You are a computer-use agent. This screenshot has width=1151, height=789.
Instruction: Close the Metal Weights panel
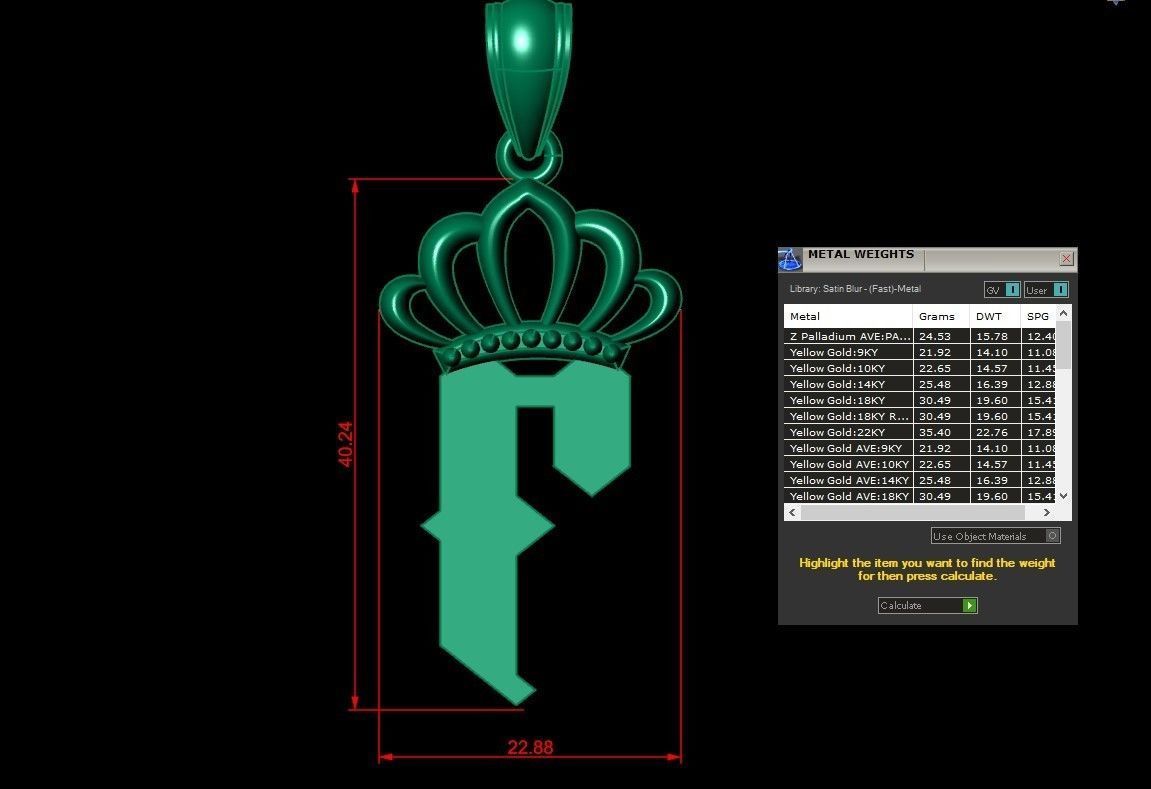(x=1066, y=258)
